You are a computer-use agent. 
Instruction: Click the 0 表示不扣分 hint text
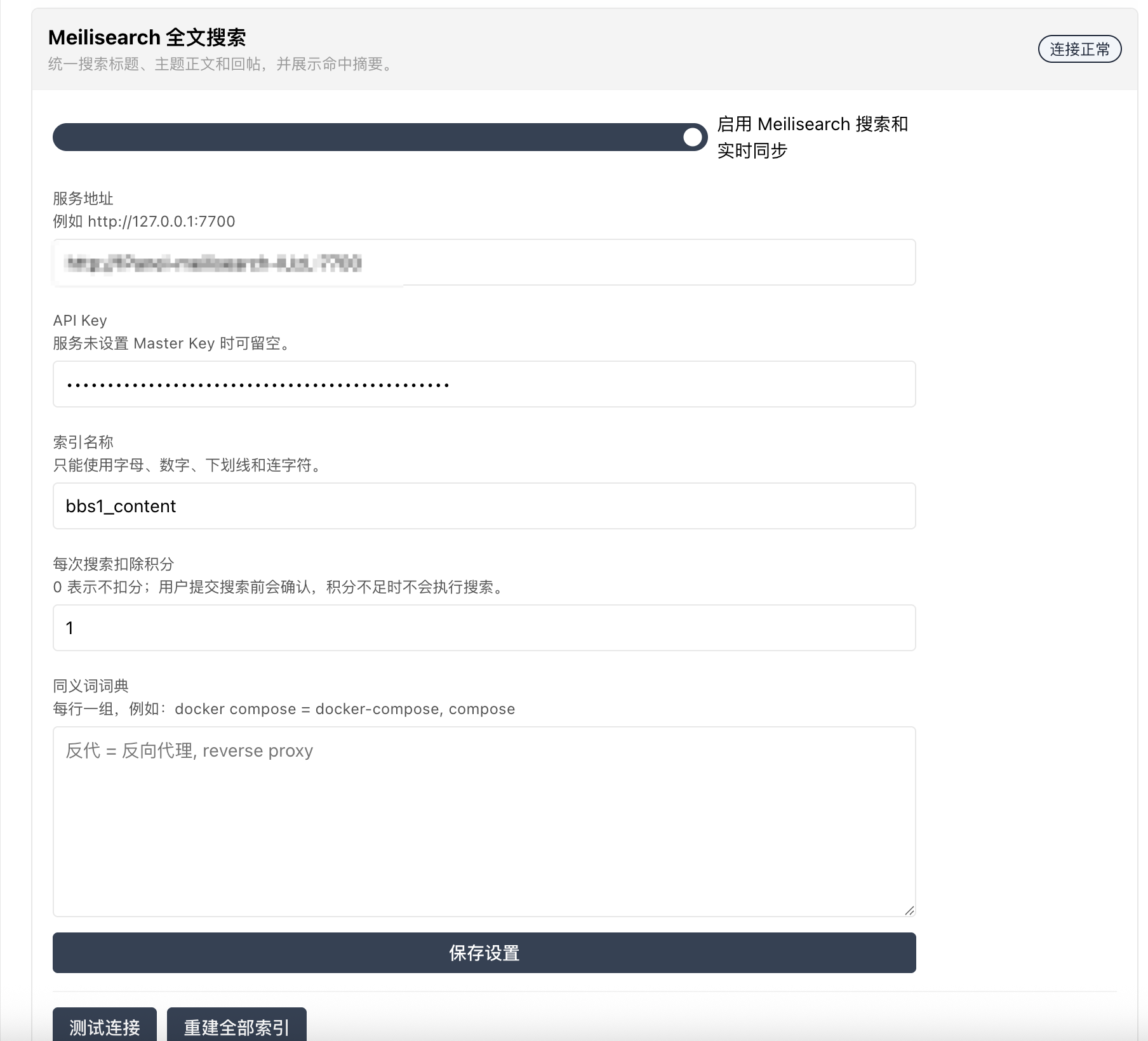(279, 587)
